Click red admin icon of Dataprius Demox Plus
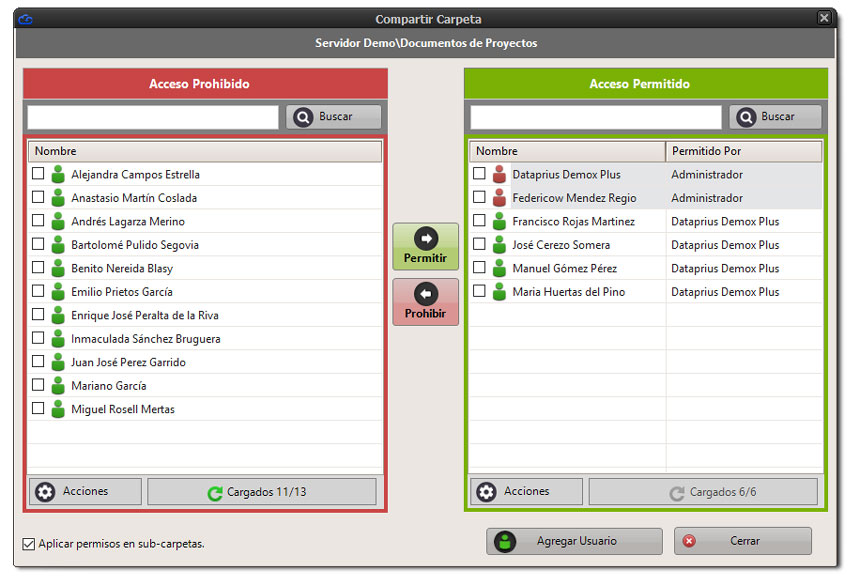The height and width of the screenshot is (586, 860). (x=499, y=174)
